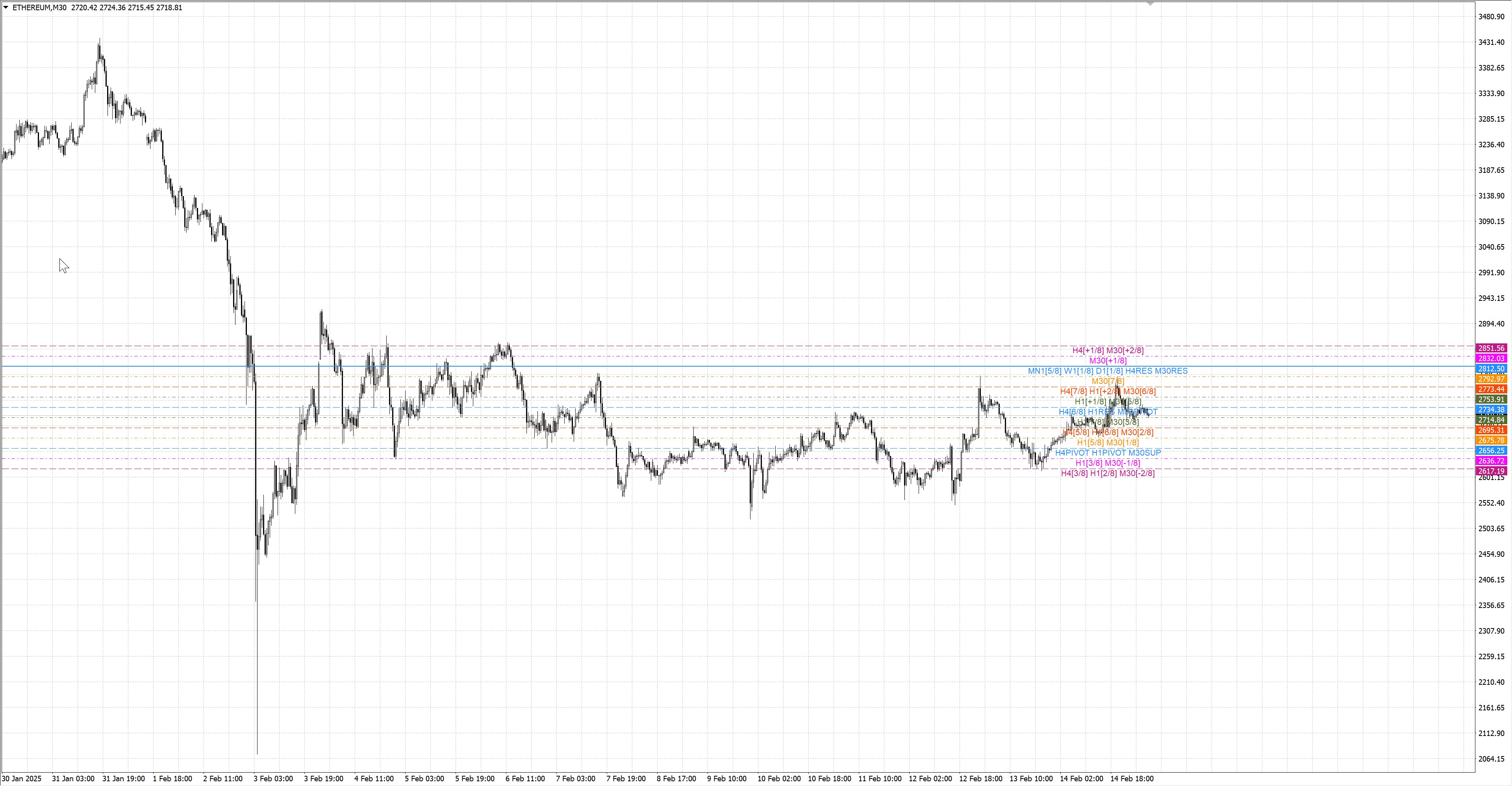Click the magenta 2832.03 price tag
Image resolution: width=1512 pixels, height=786 pixels.
pyautogui.click(x=1491, y=358)
